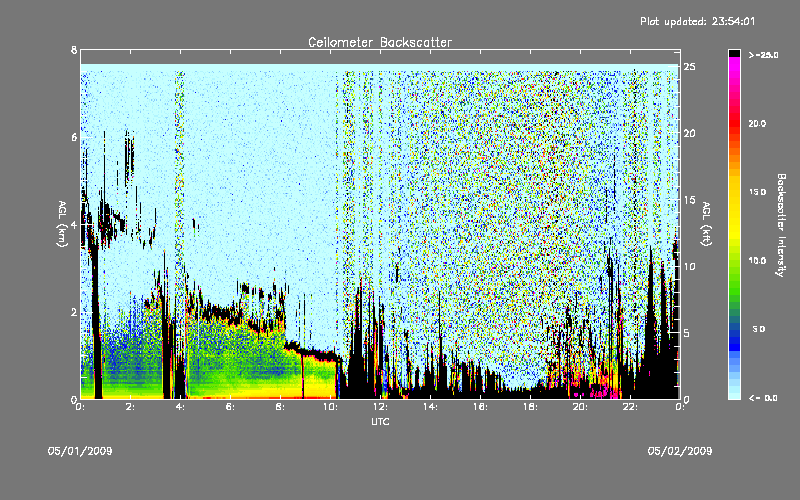Click the '22:' UTC hour tick
Viewport: 800px width, 500px height.
pos(630,407)
